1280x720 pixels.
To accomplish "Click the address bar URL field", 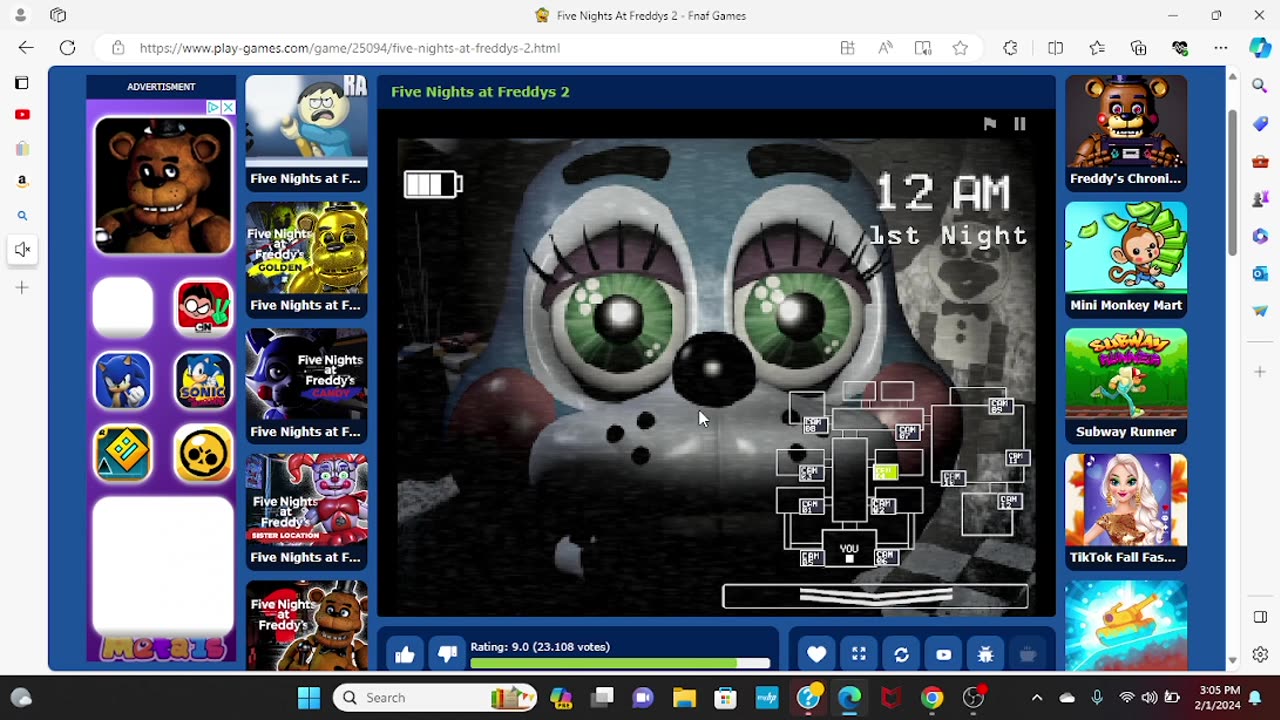I will point(470,48).
